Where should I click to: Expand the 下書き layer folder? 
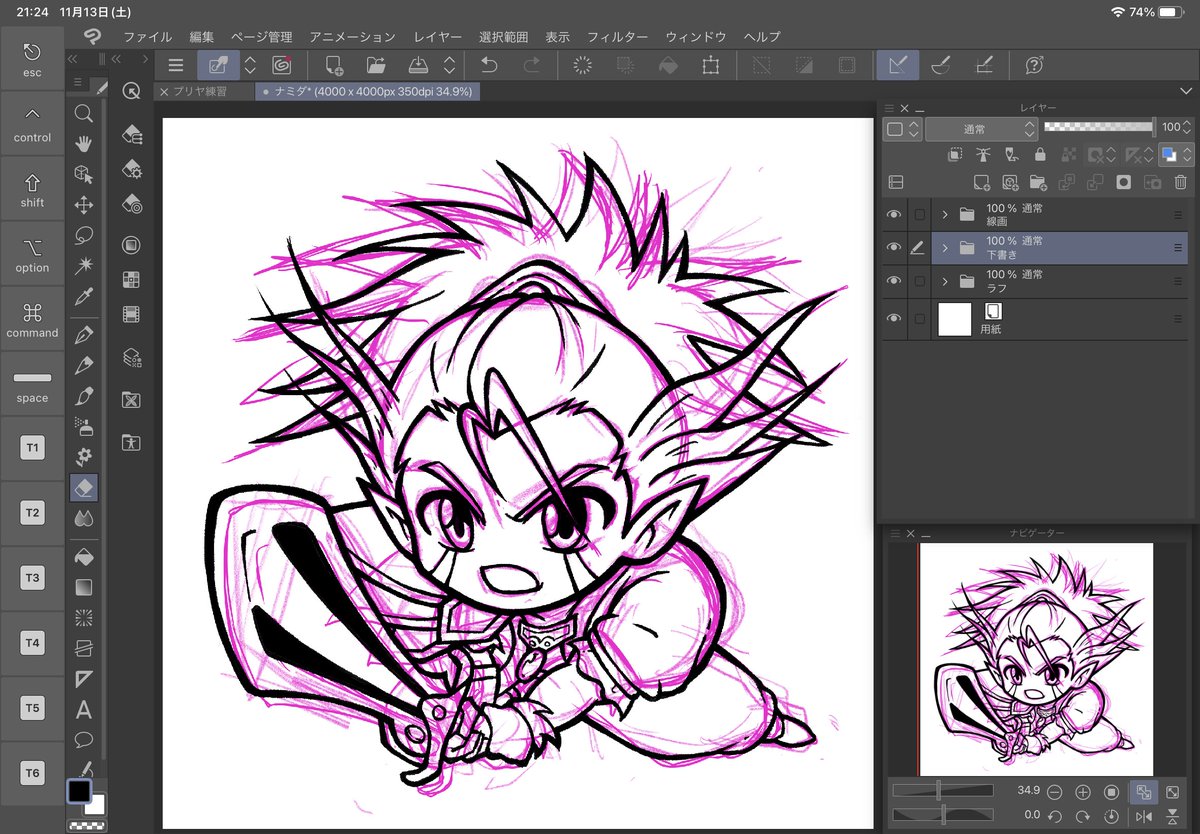click(944, 248)
